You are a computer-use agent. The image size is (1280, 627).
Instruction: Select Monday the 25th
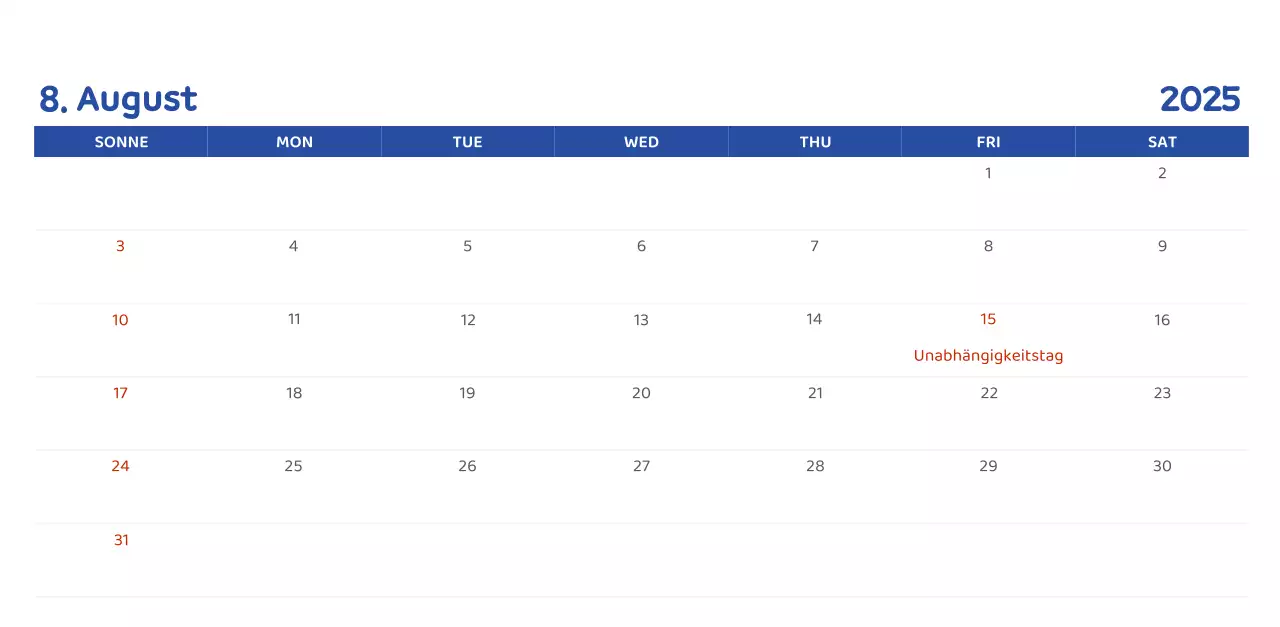click(293, 466)
